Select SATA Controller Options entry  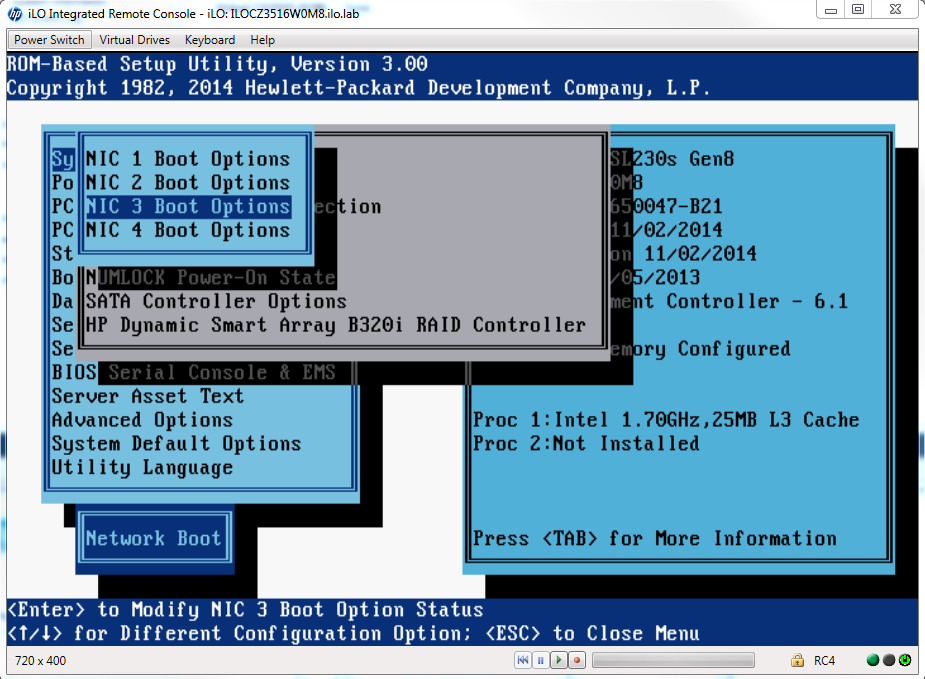click(x=216, y=301)
